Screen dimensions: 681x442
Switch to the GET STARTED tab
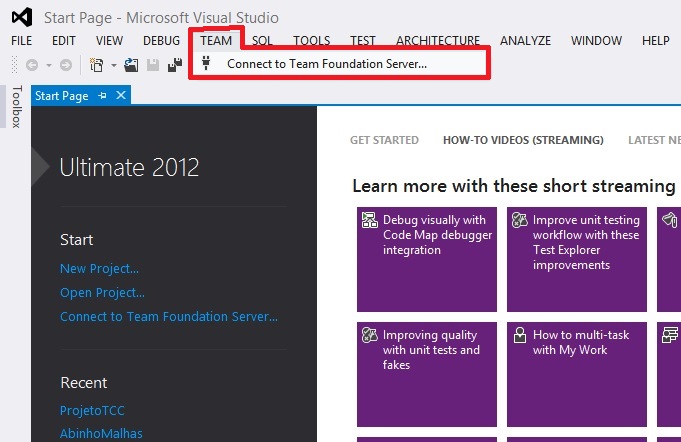click(x=384, y=140)
